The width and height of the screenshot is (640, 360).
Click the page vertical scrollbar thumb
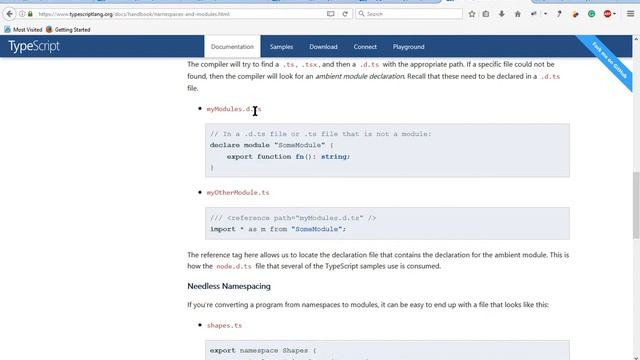[x=636, y=205]
